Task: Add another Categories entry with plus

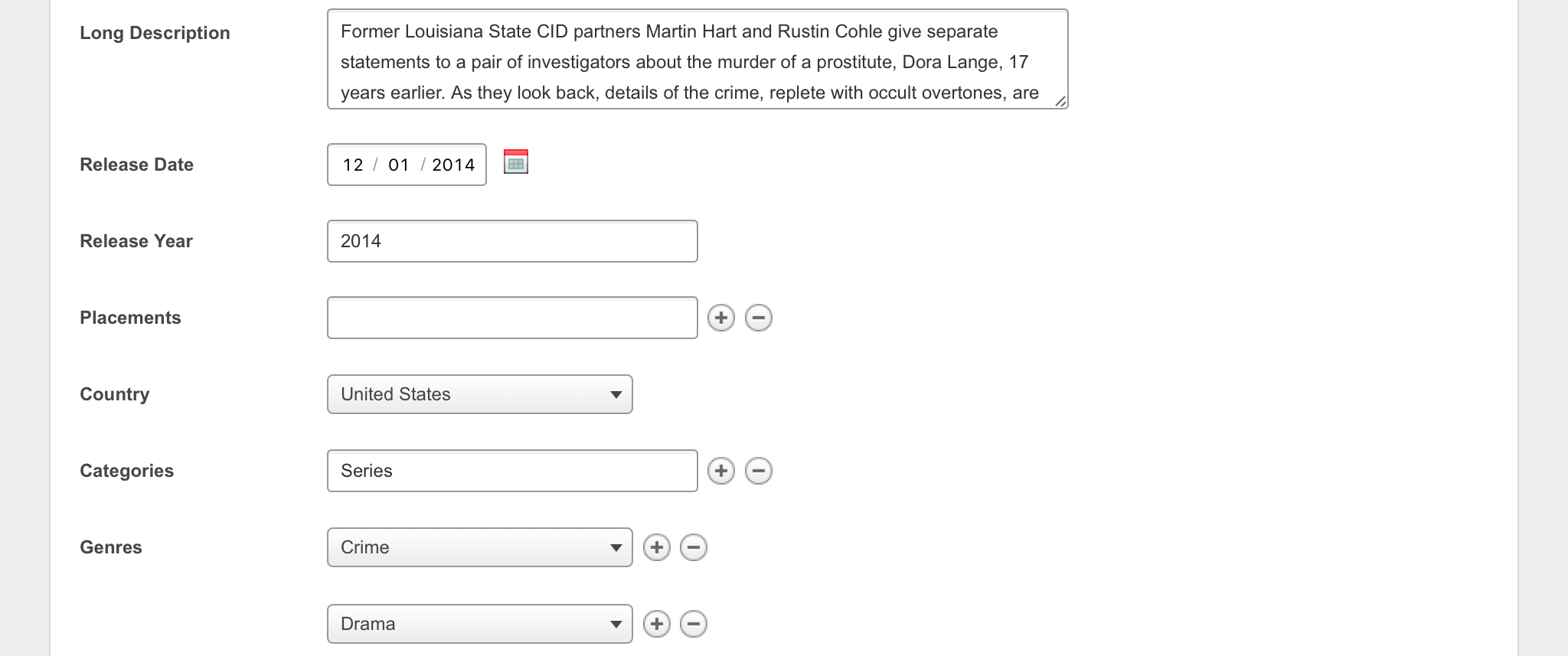Action: 720,471
